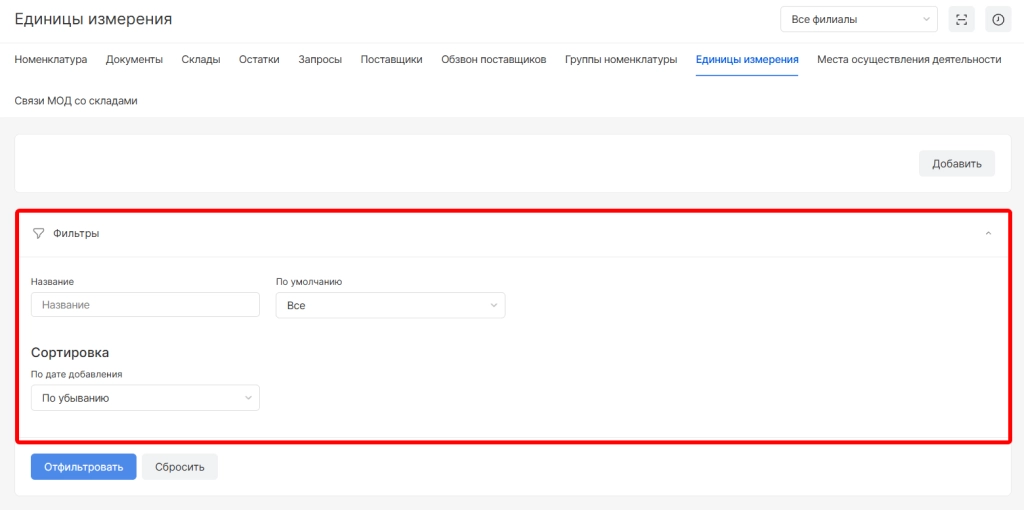
Task: Select the Места осуществления деятельности tab
Action: (x=908, y=60)
